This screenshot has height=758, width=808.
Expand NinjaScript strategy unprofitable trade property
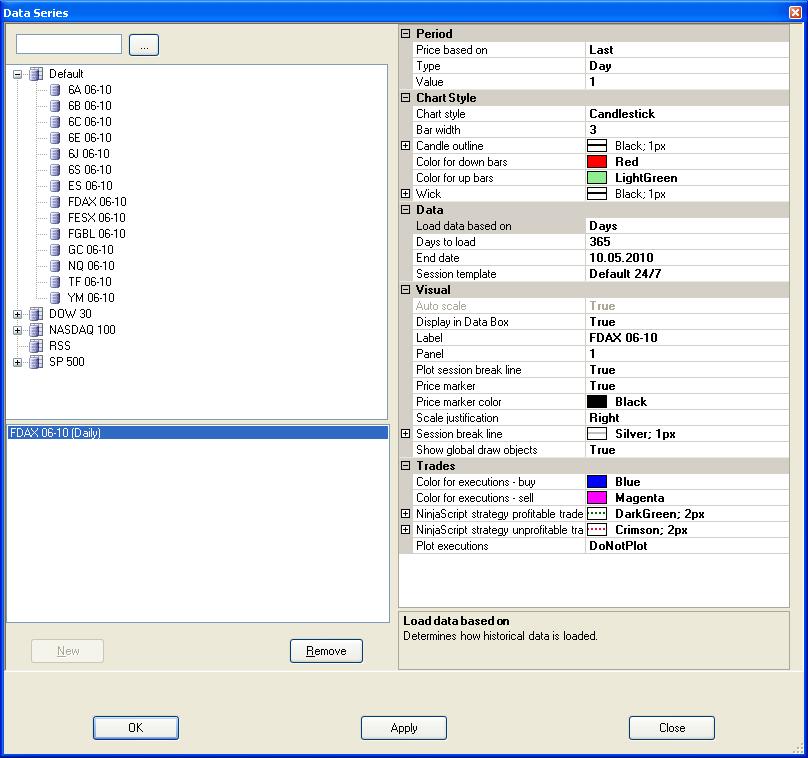[406, 530]
